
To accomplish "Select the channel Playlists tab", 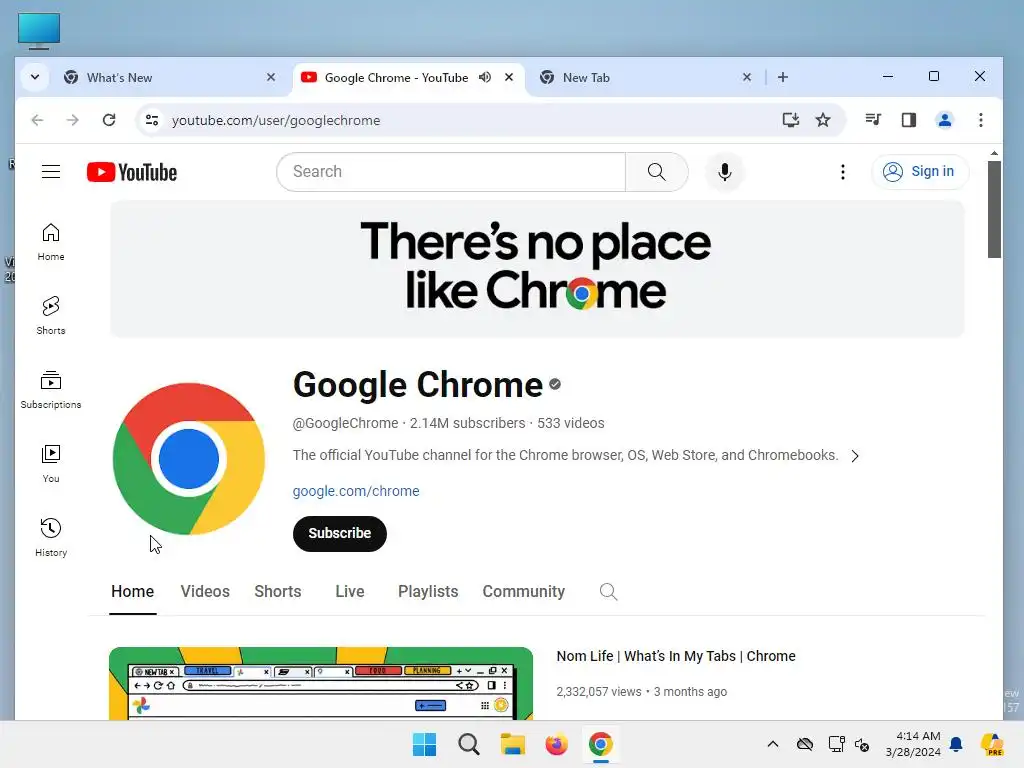I will pyautogui.click(x=428, y=592).
